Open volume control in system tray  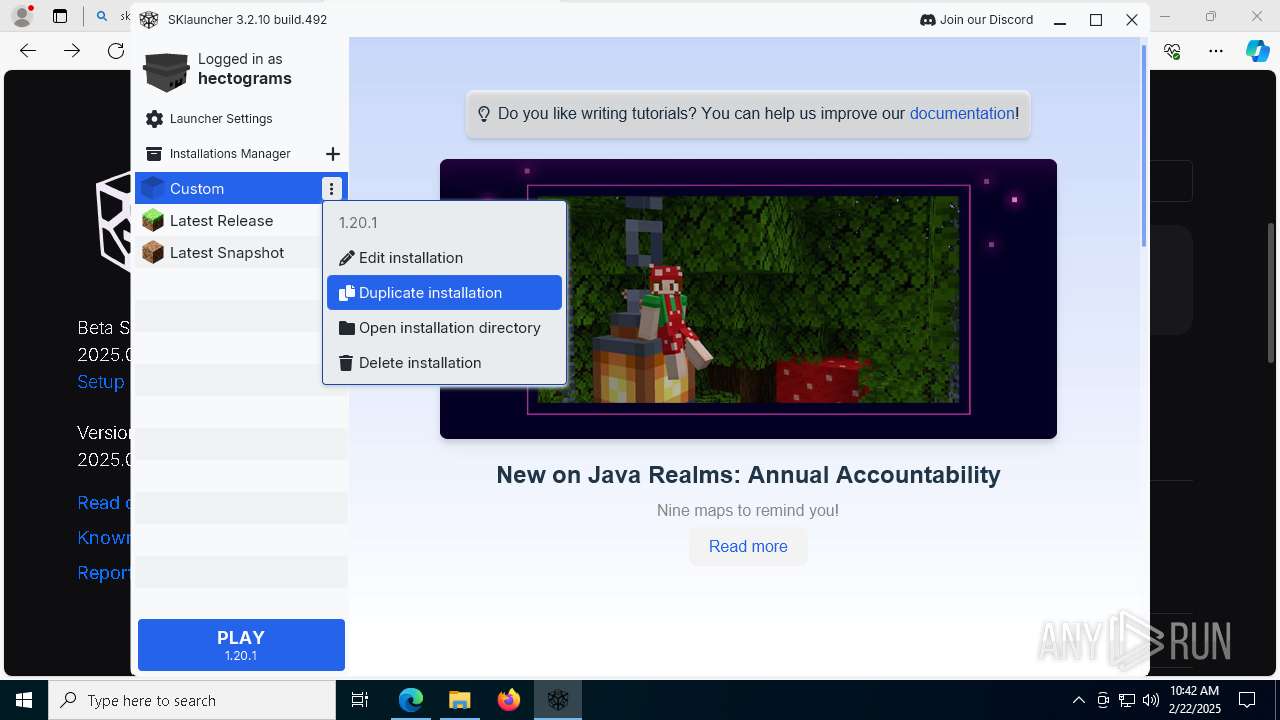[1150, 700]
